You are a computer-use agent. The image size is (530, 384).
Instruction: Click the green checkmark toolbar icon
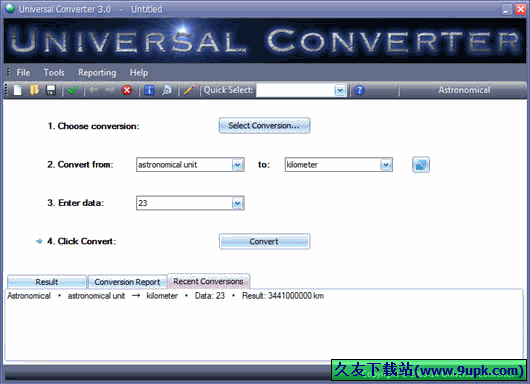click(x=72, y=90)
